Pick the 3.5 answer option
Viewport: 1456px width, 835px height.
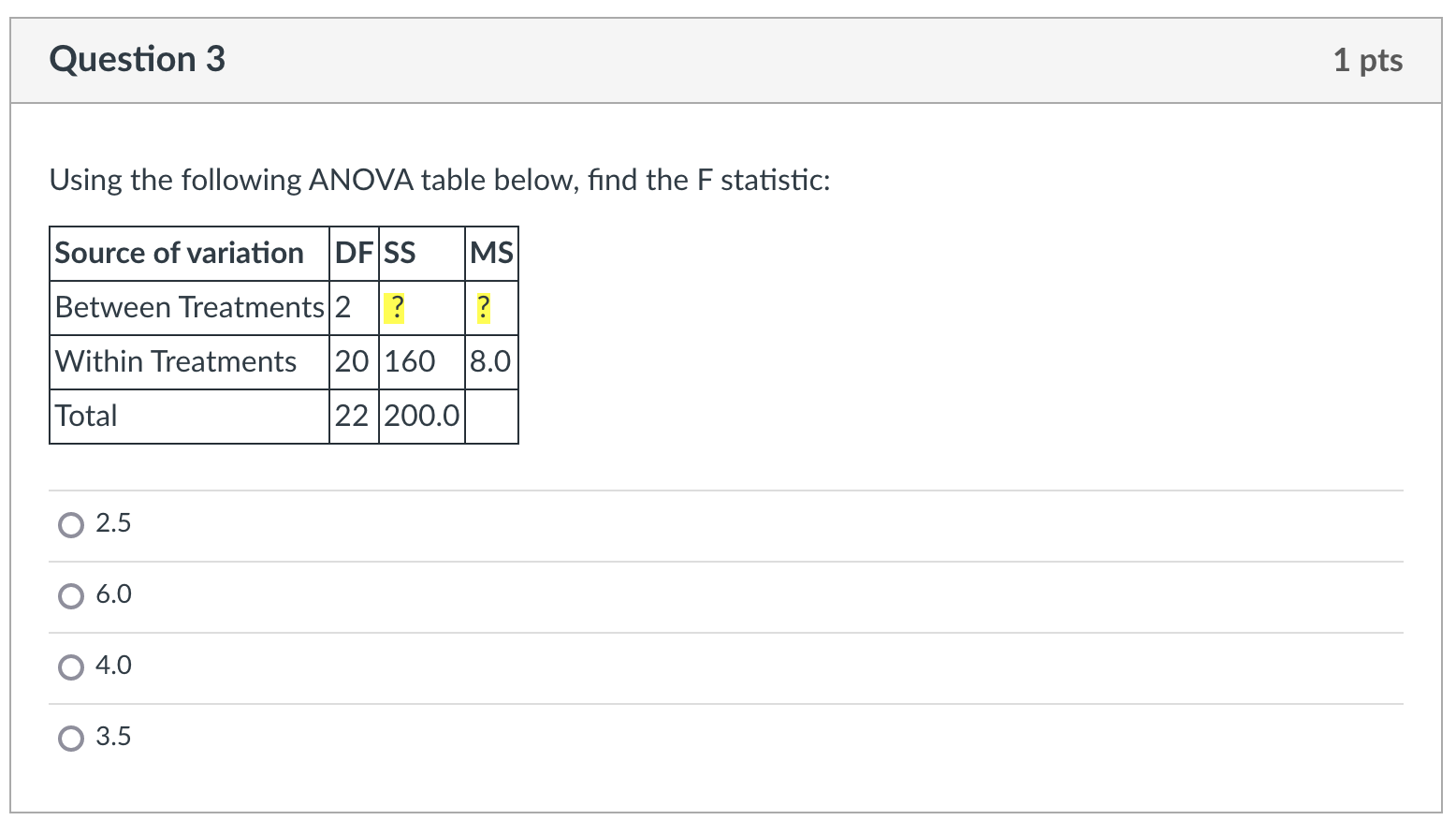[x=70, y=739]
